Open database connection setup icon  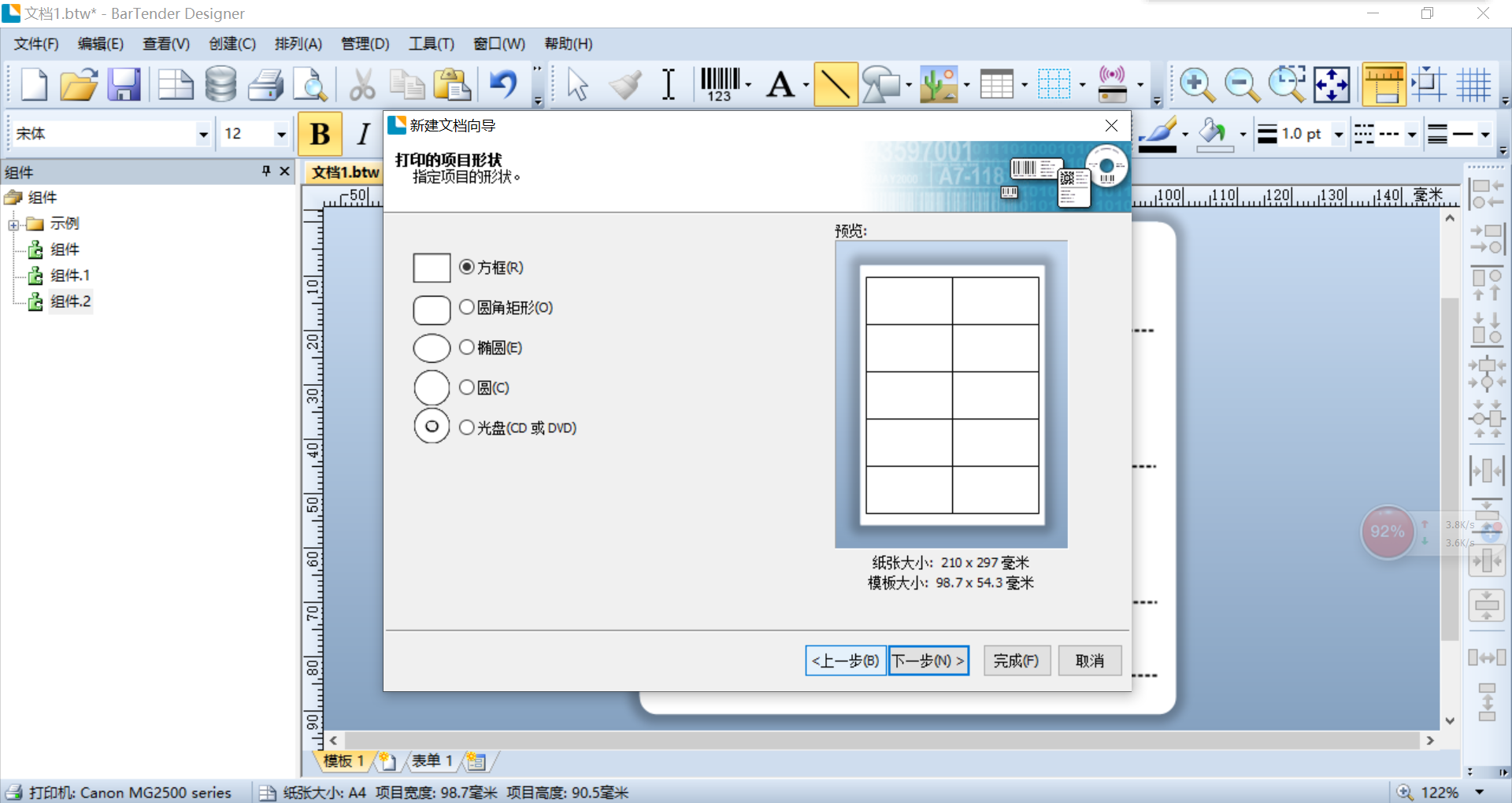click(x=220, y=84)
